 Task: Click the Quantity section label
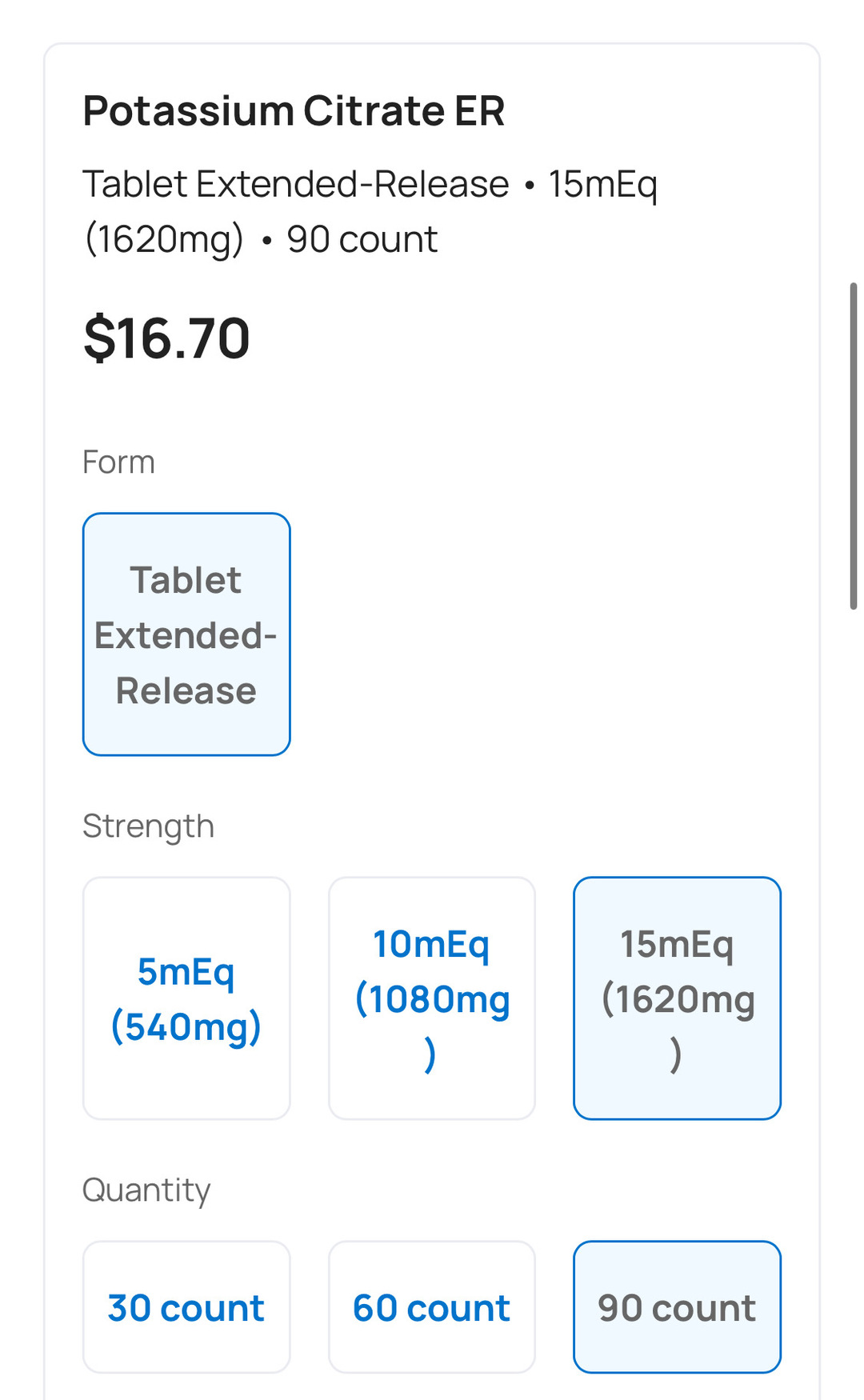(146, 1190)
